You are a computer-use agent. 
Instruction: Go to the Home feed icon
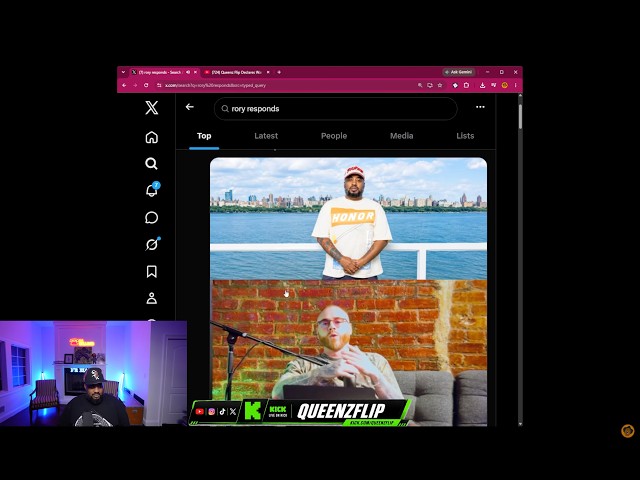[x=151, y=137]
